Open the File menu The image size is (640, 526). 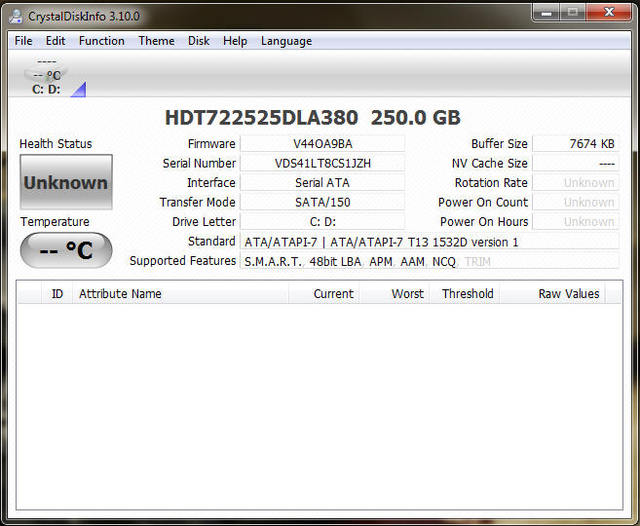click(23, 41)
